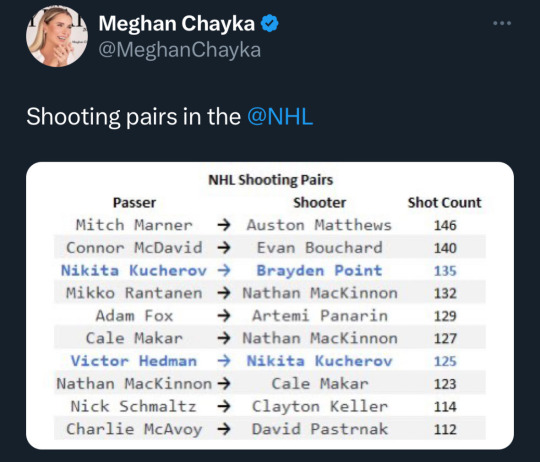Viewport: 540px width, 462px height.
Task: Click the blue arrow after Nikita Kucherov
Action: [x=224, y=271]
